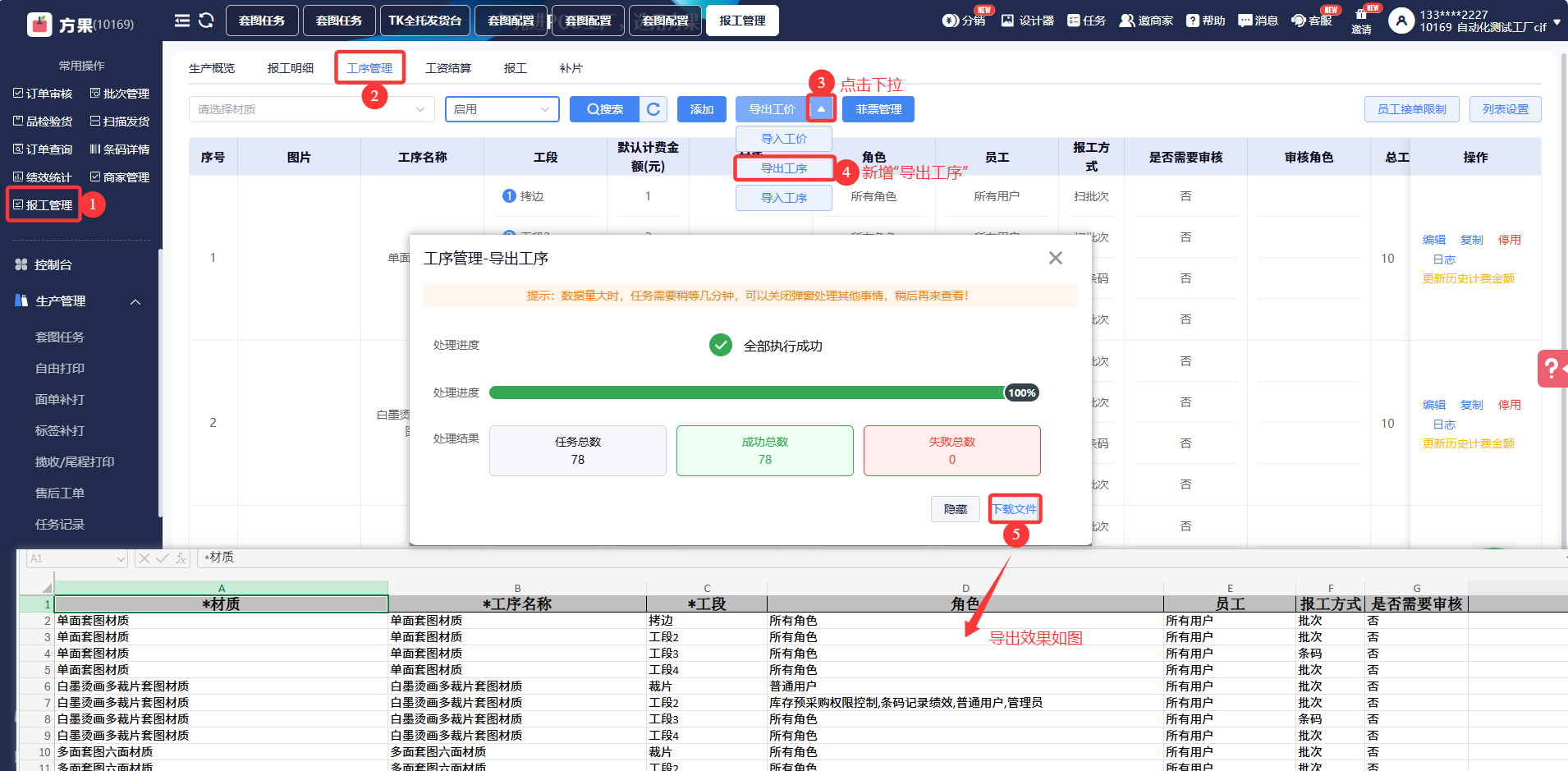1568x771 pixels.
Task: Switch to the 生产概览 tab
Action: coord(212,68)
